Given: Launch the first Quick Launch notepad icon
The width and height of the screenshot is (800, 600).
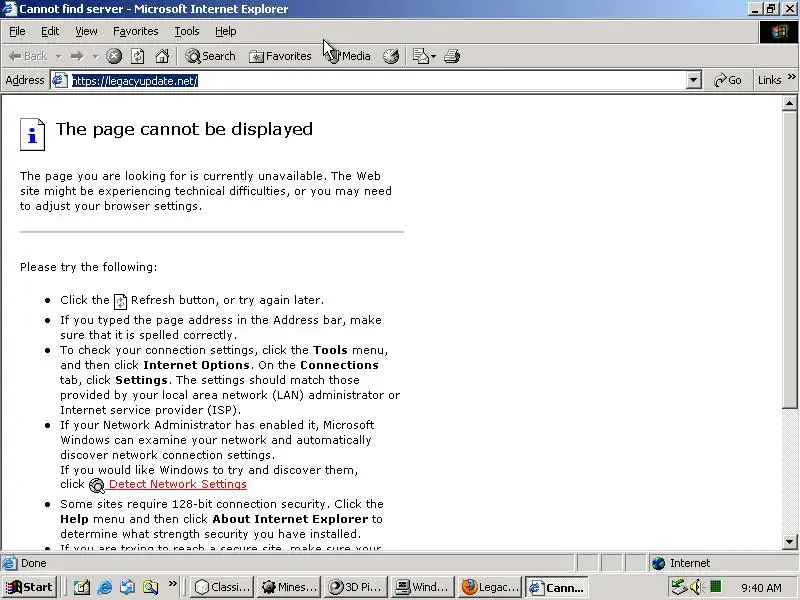Looking at the screenshot, I should [x=82, y=587].
